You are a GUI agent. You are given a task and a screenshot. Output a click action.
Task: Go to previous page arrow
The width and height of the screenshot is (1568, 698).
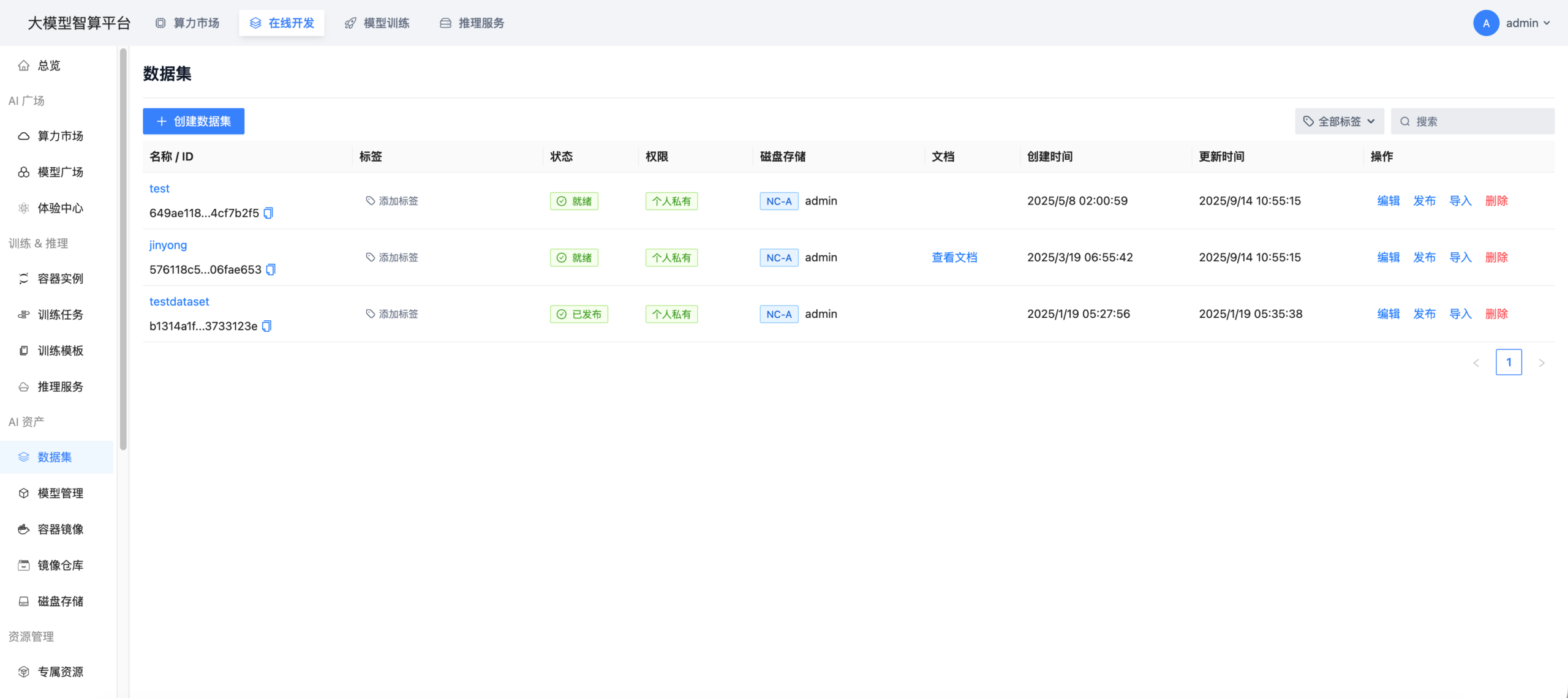pyautogui.click(x=1476, y=362)
